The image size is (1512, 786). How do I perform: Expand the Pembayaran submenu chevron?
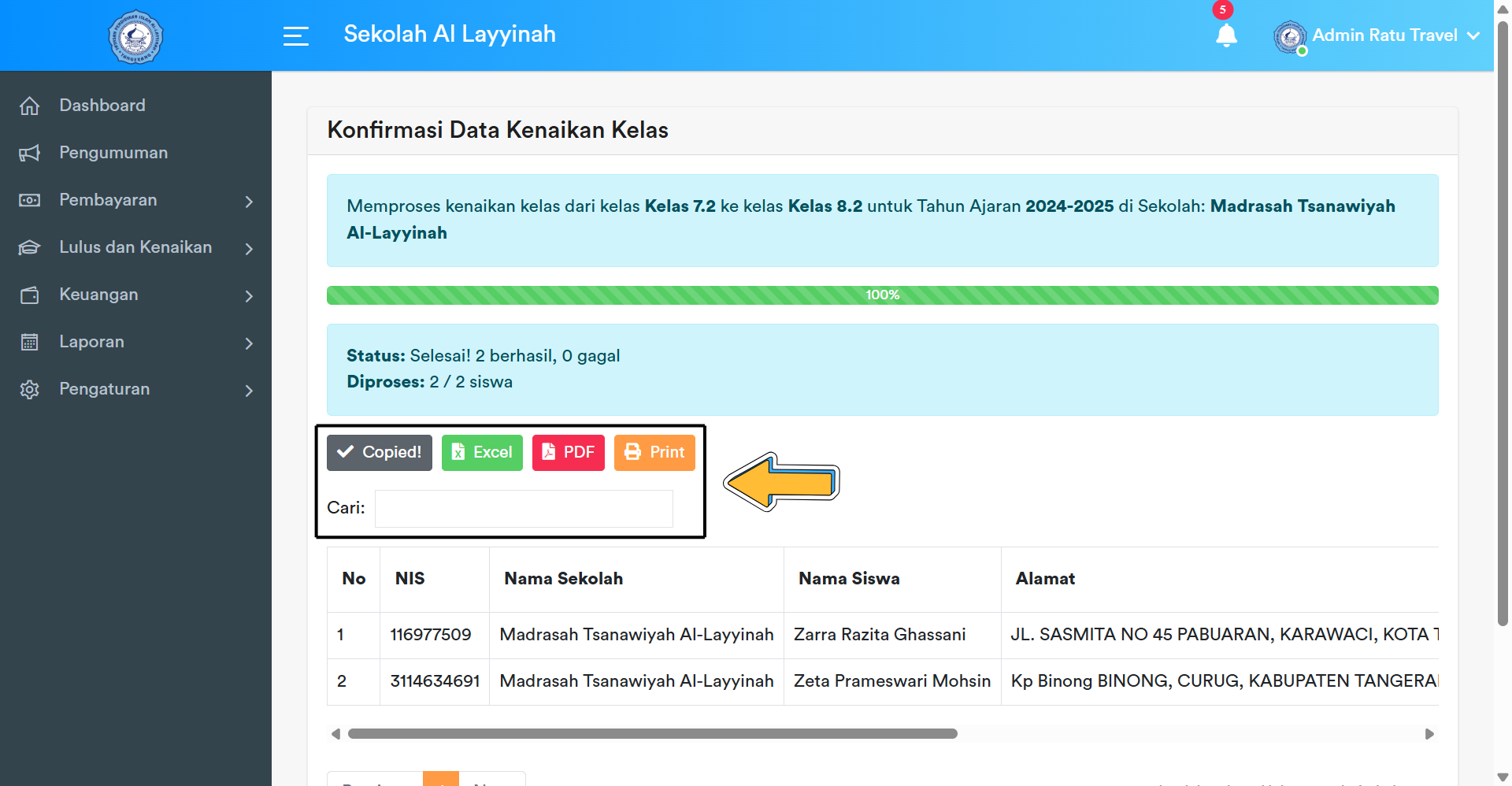pos(249,202)
